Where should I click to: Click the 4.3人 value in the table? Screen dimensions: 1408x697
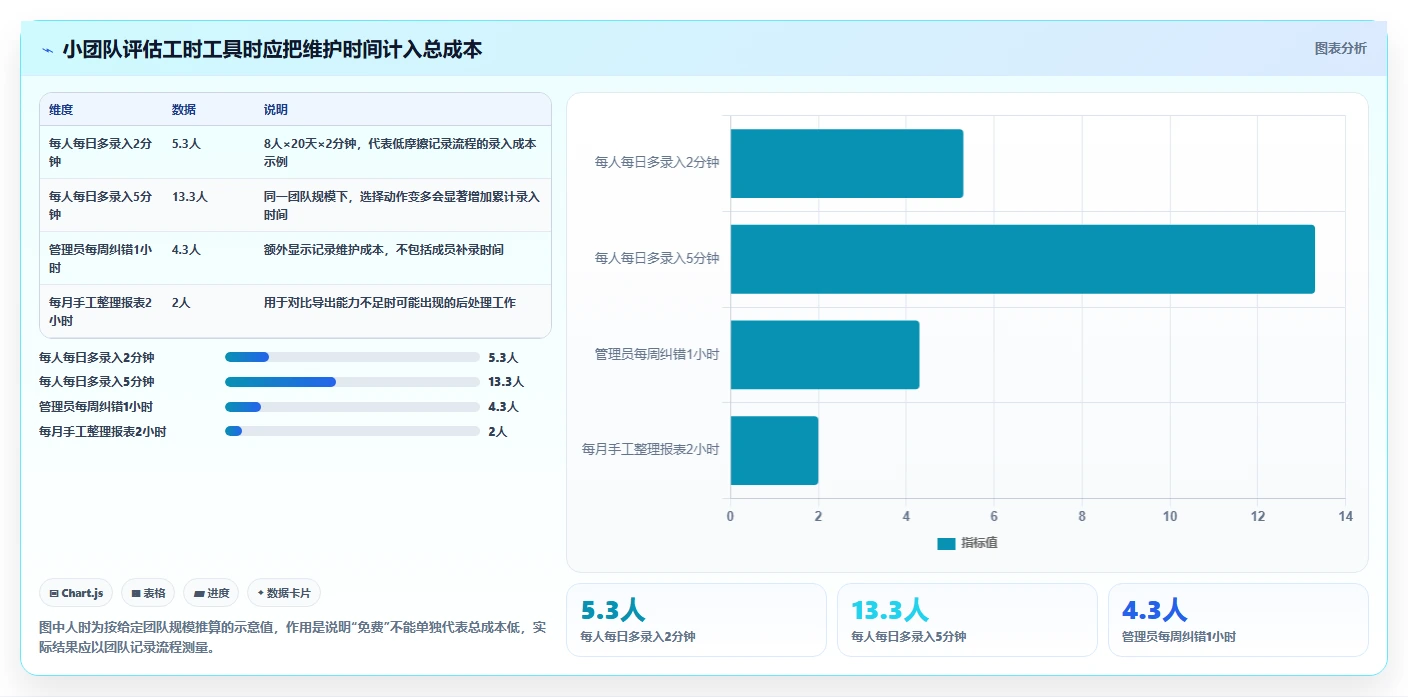[x=186, y=250]
